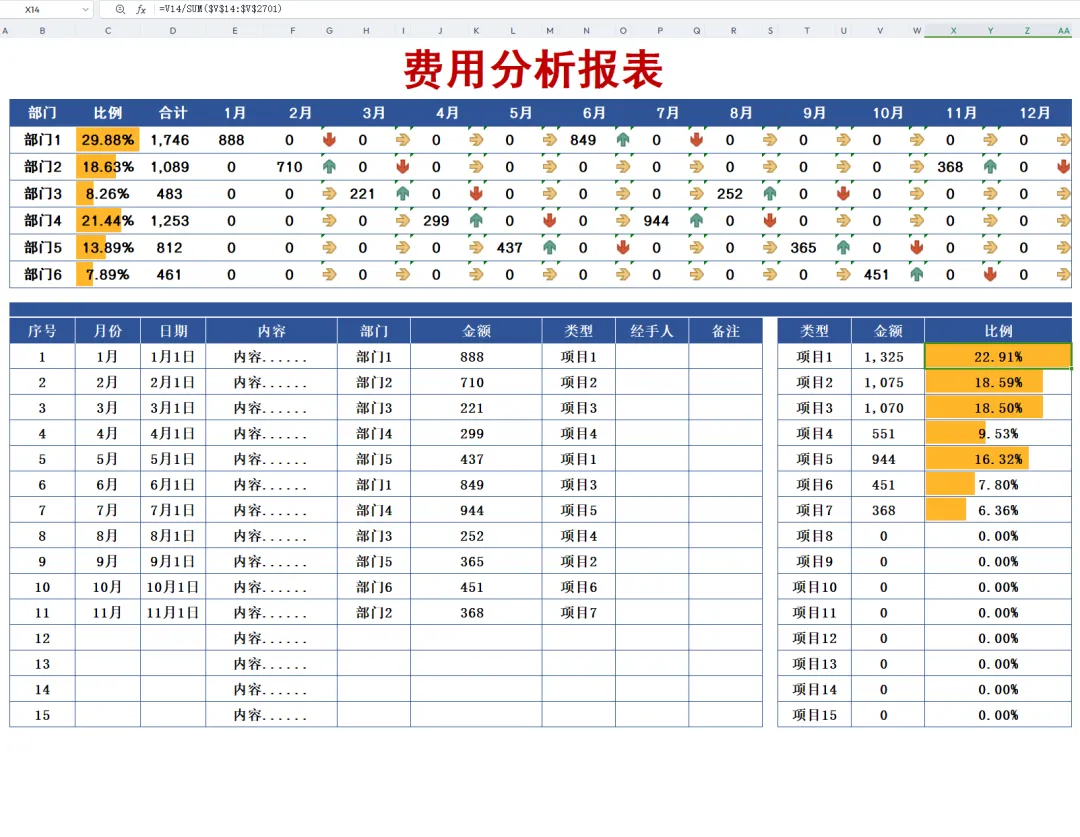Click the 比例 header in top table
The image size is (1080, 837).
coord(108,113)
